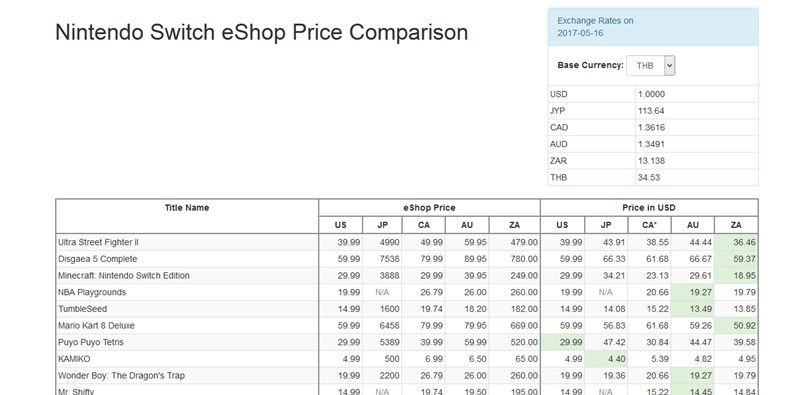Sort by eShop Price ZA column header
Screen dimensions: 800x395
(x=514, y=225)
